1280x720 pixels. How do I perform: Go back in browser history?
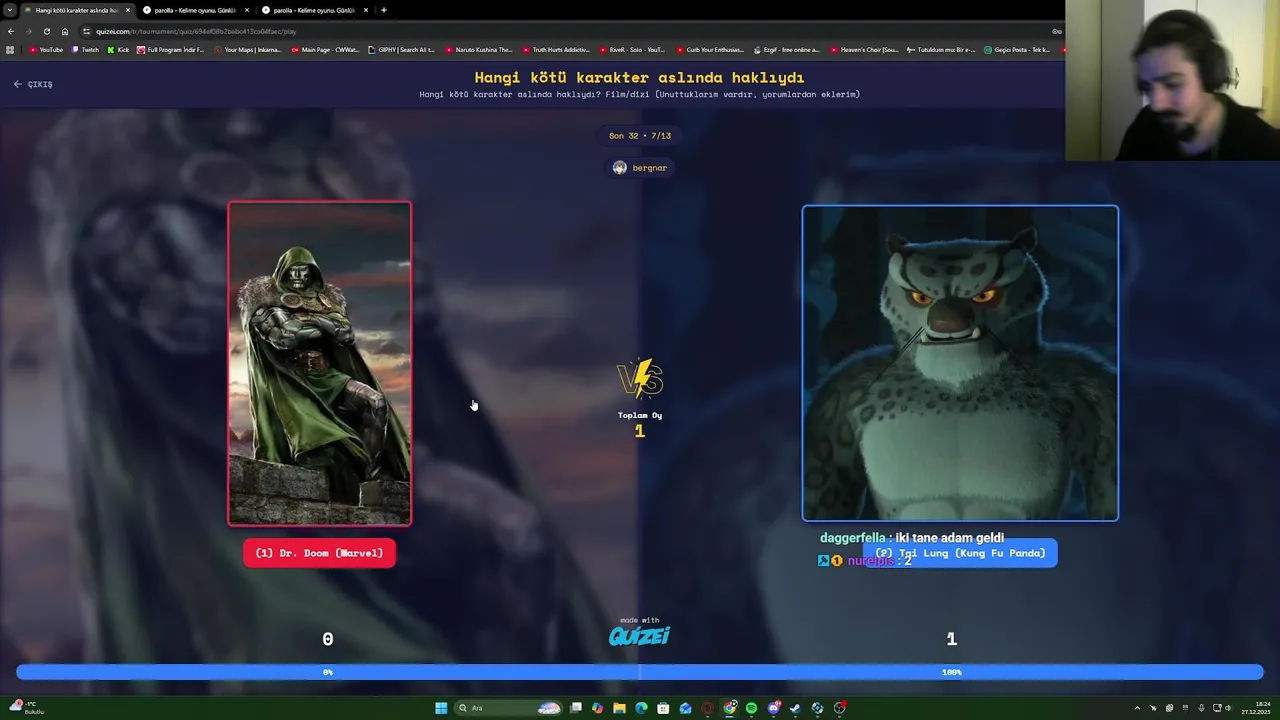[x=10, y=31]
